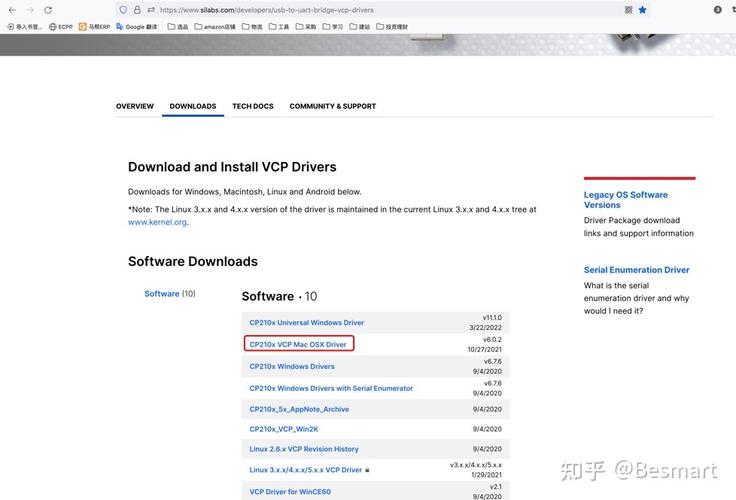The image size is (736, 500).
Task: Open the Serial Enumeration Driver link
Action: [x=636, y=270]
